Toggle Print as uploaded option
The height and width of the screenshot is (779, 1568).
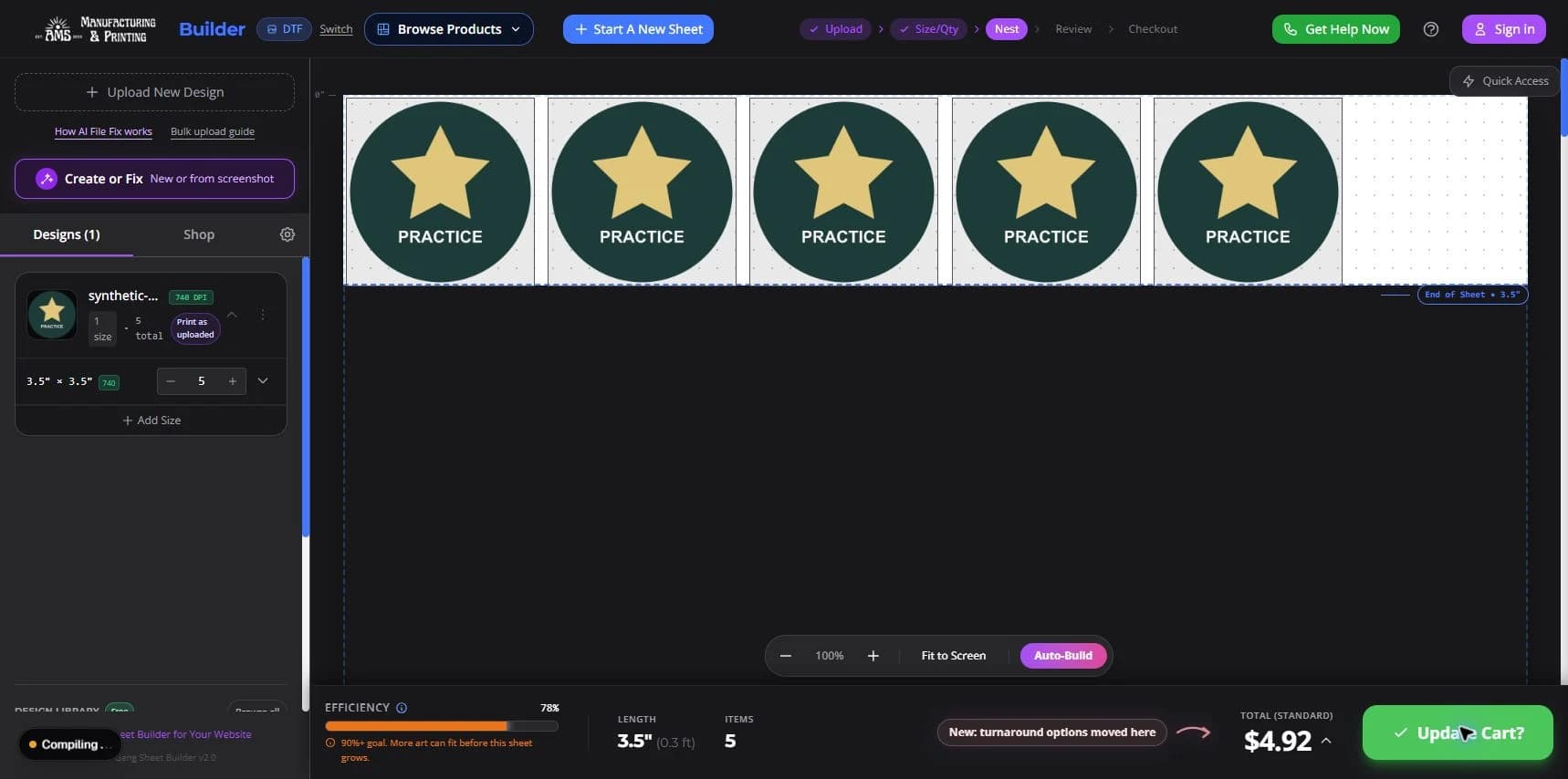pos(195,328)
